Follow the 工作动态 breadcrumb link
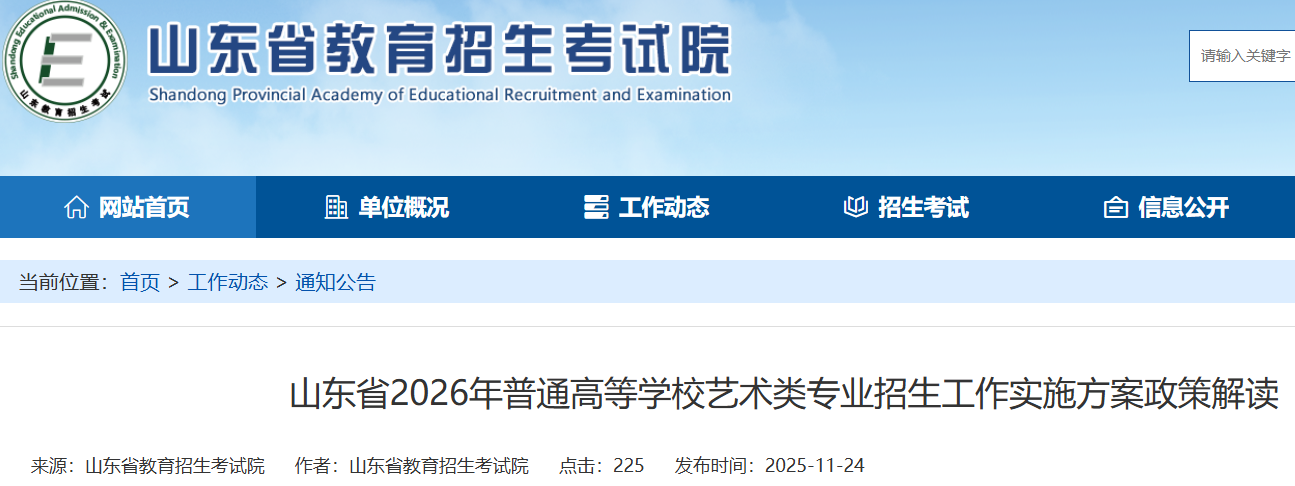Screen dimensions: 1295x486 pyautogui.click(x=227, y=282)
